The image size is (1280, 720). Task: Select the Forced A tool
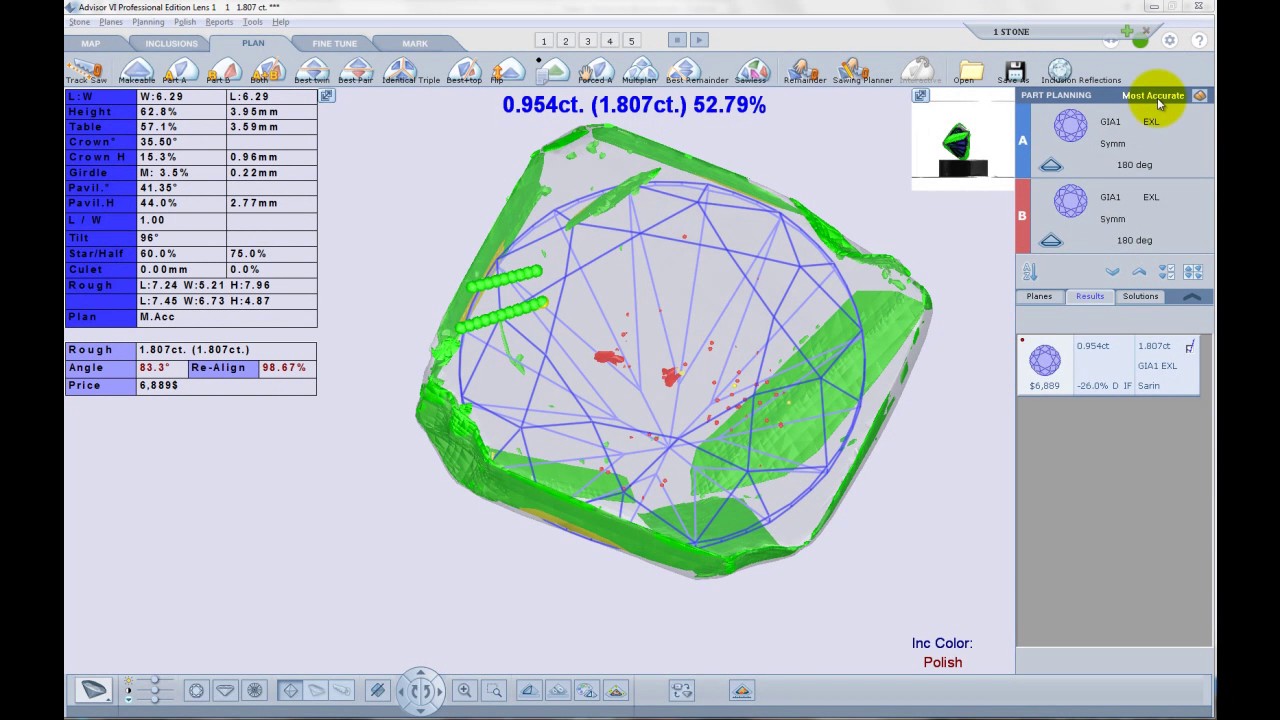(x=597, y=71)
